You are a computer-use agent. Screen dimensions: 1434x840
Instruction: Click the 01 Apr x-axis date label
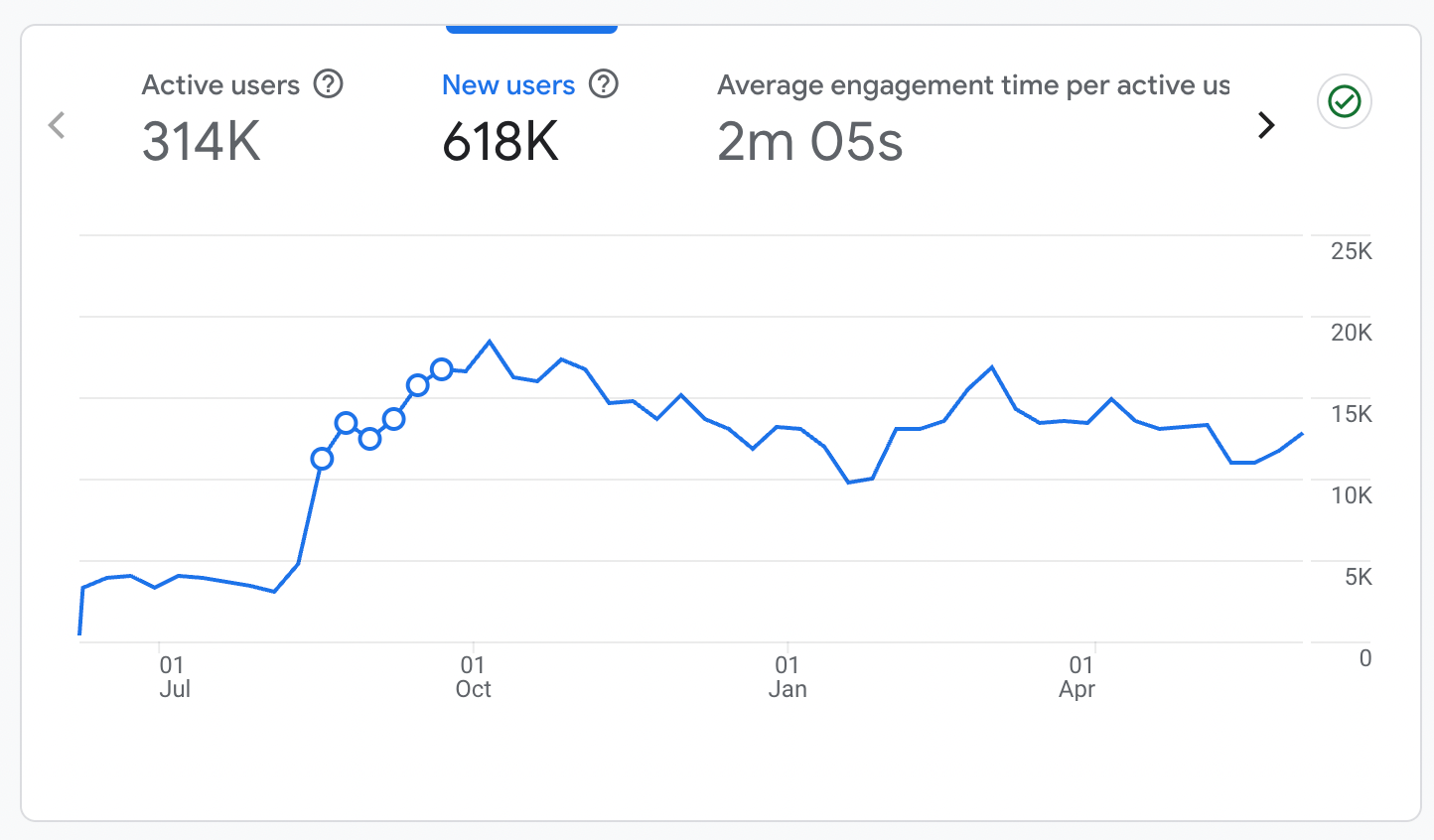[1078, 676]
